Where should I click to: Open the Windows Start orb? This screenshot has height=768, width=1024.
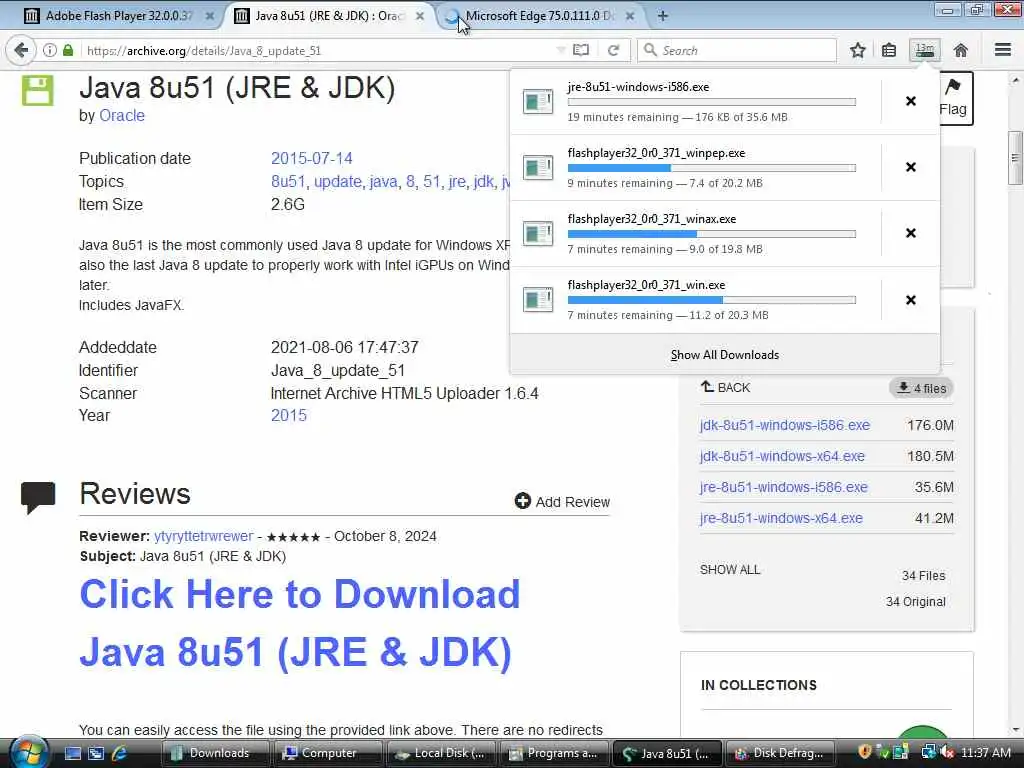pos(28,752)
